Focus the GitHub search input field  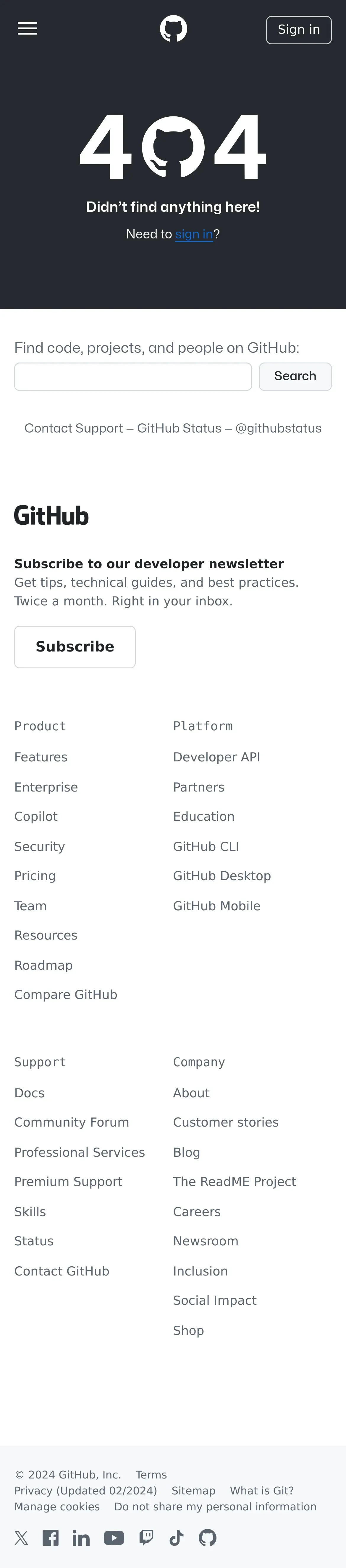click(x=133, y=377)
